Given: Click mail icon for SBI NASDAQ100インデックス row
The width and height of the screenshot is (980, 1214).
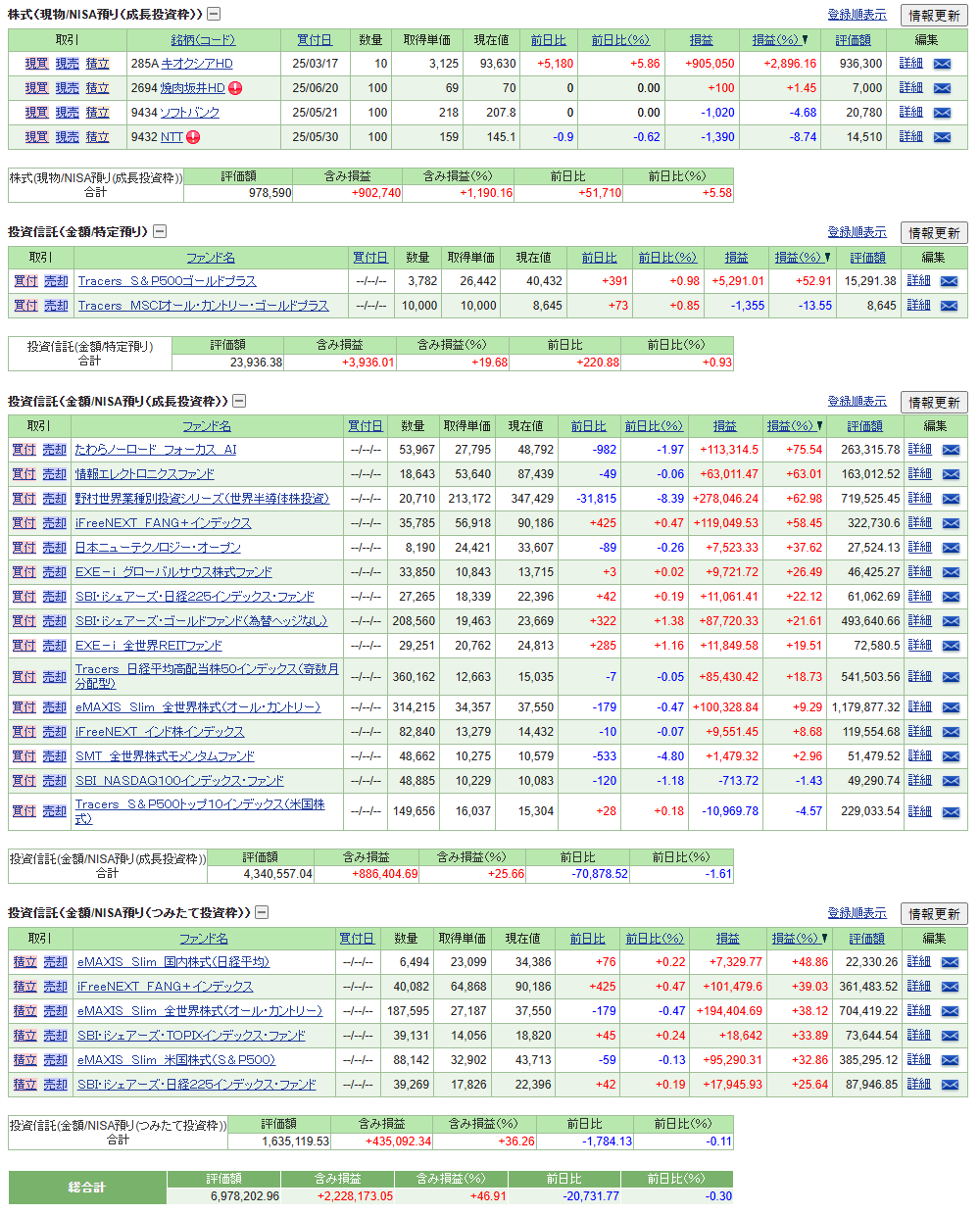Looking at the screenshot, I should point(951,781).
